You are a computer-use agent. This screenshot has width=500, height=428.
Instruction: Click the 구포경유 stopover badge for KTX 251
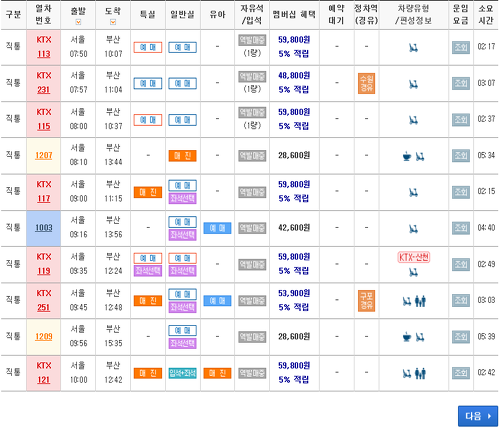pos(366,301)
